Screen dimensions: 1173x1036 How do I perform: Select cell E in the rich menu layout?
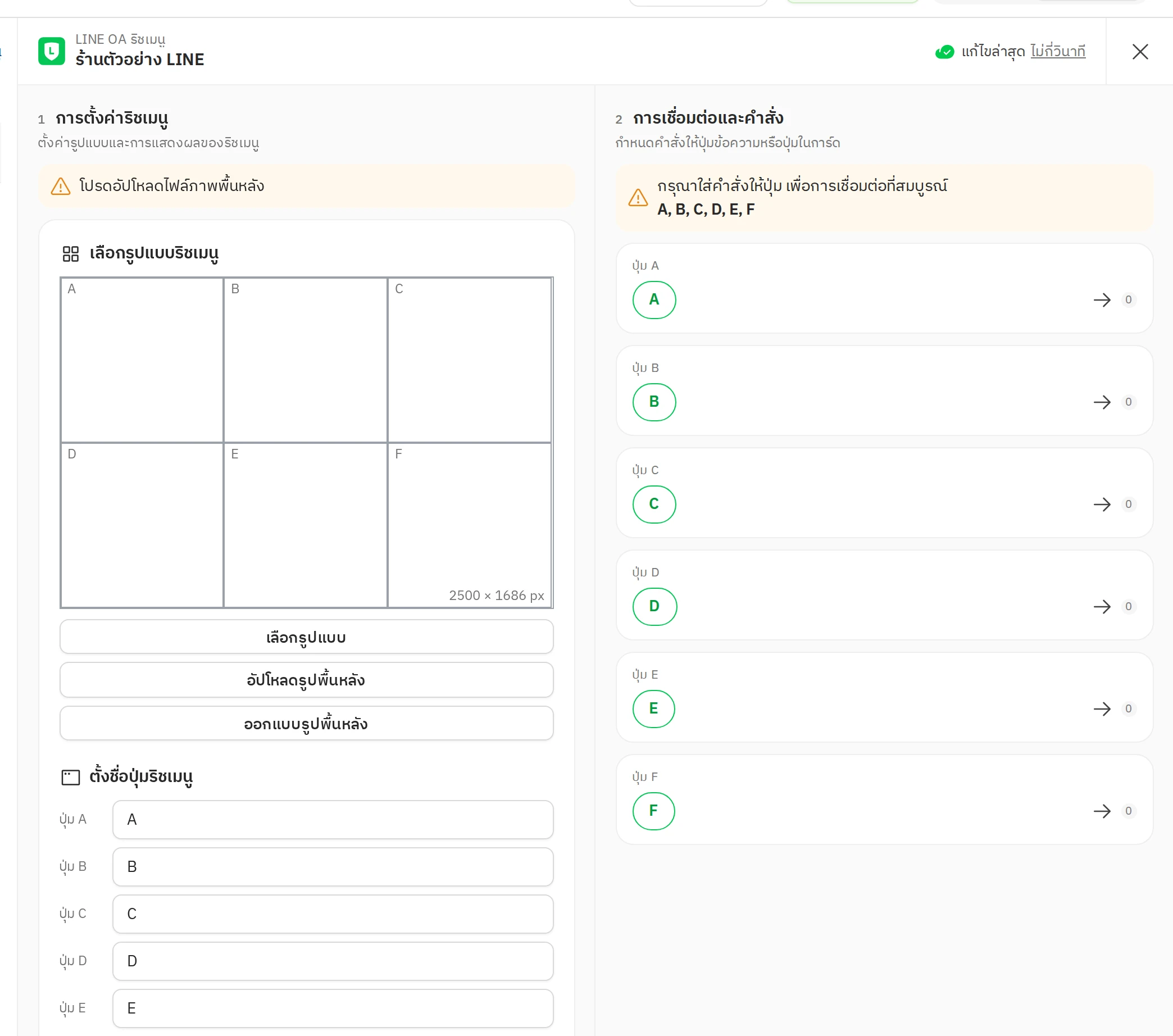tap(305, 525)
